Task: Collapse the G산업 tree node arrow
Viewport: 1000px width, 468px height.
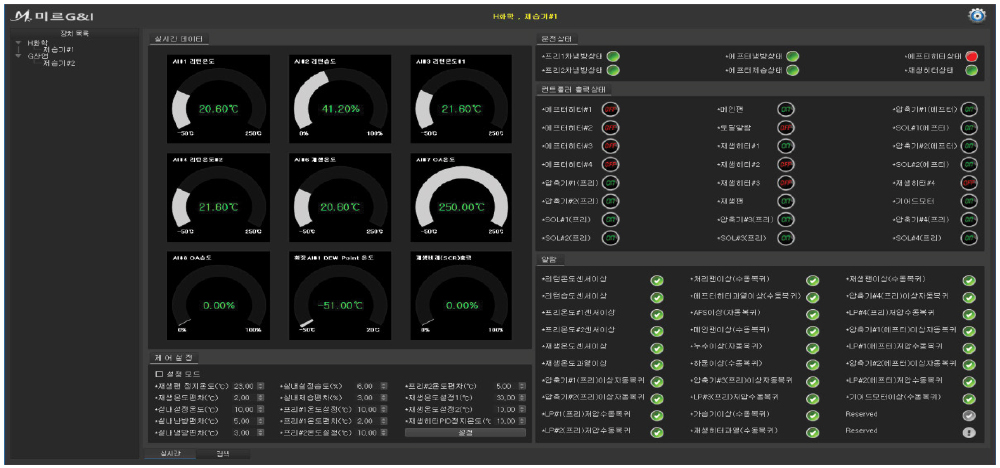Action: pyautogui.click(x=18, y=55)
